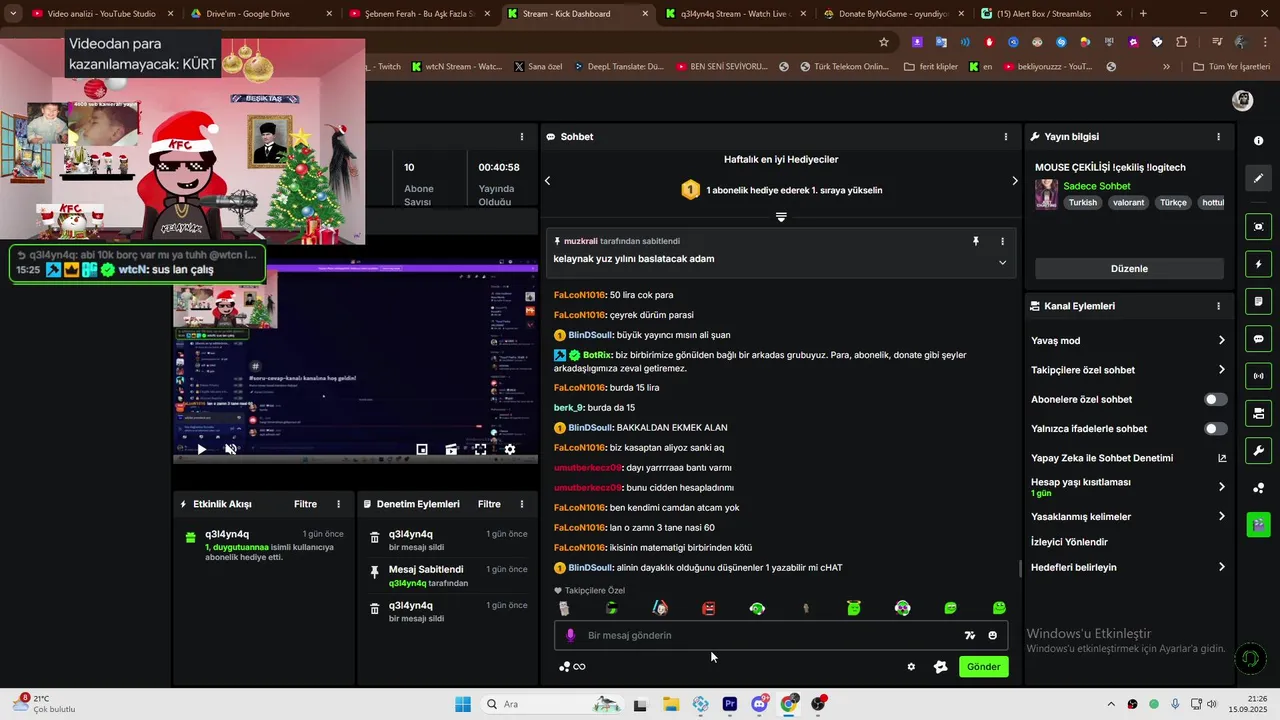Open chat settings gear icon
1280x720 pixels.
click(911, 667)
